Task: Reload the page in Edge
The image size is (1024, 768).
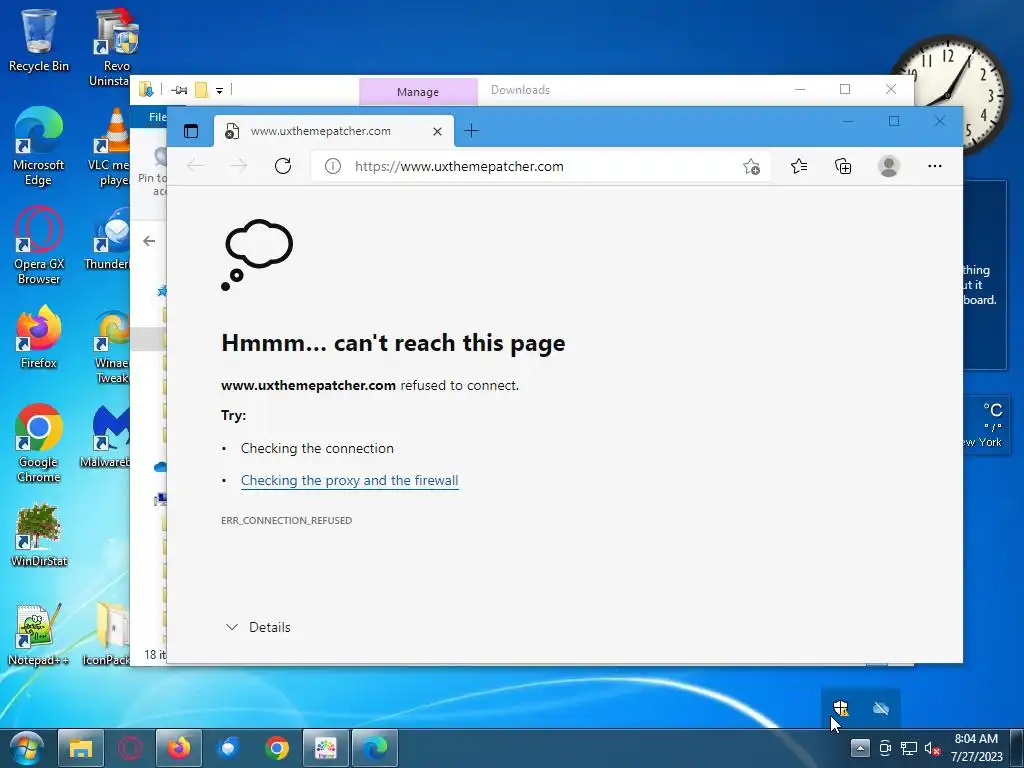Action: click(283, 166)
